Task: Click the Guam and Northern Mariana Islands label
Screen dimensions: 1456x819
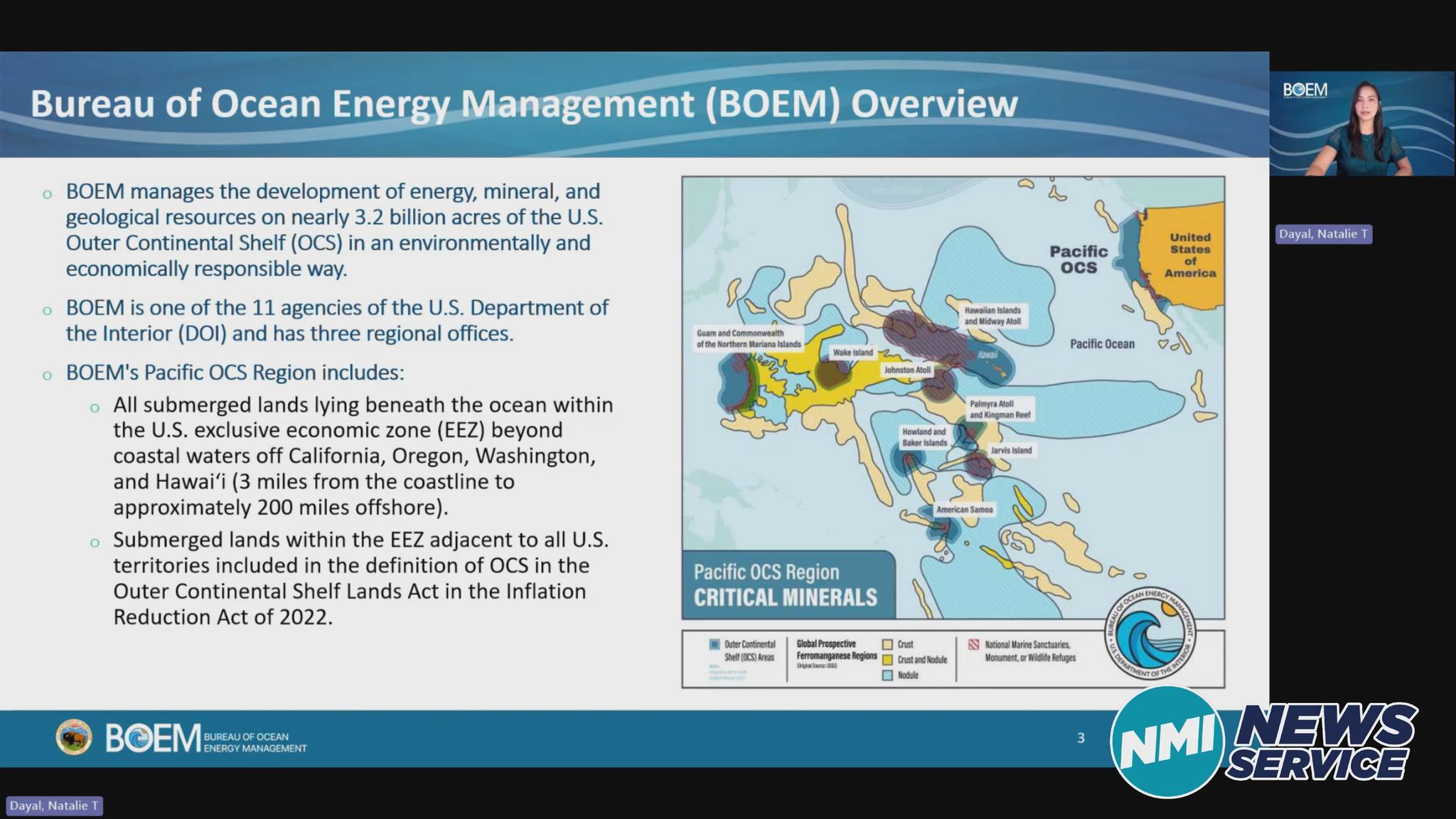Action: click(x=748, y=338)
